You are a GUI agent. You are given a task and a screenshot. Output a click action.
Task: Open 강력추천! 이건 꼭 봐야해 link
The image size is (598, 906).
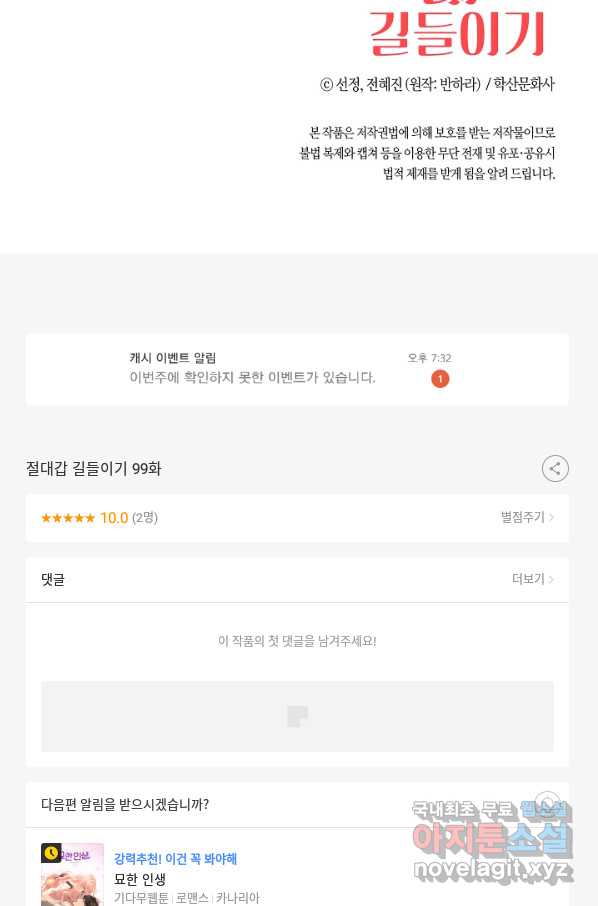pyautogui.click(x=175, y=859)
